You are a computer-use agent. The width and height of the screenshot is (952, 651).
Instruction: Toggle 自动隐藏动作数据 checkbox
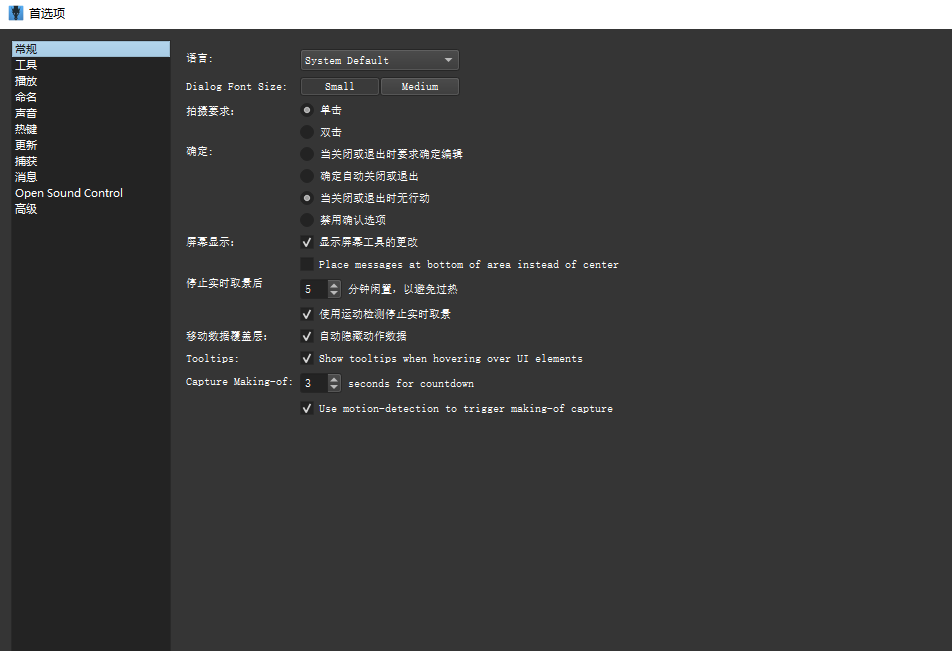pos(307,336)
